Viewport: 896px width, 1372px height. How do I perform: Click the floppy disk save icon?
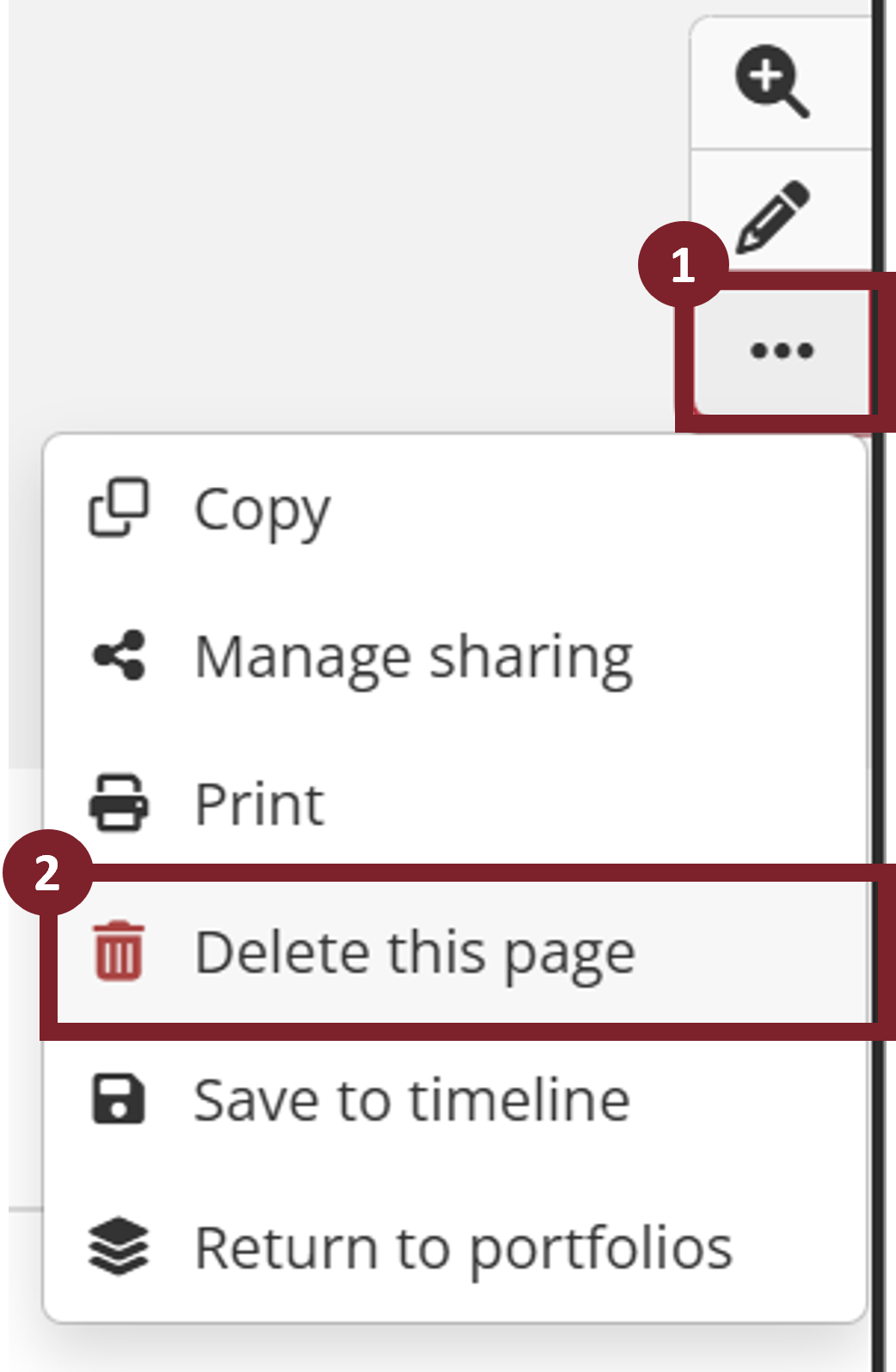pyautogui.click(x=119, y=1098)
